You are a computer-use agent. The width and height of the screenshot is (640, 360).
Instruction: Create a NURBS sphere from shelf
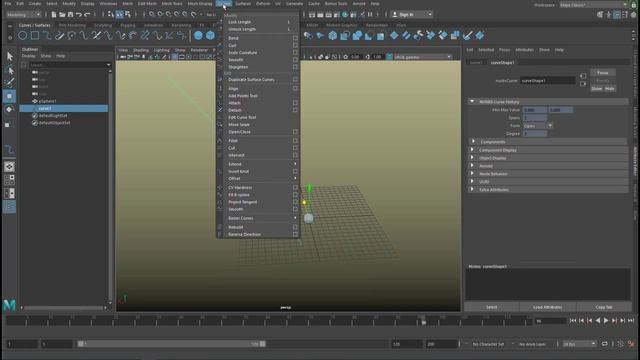[198, 36]
